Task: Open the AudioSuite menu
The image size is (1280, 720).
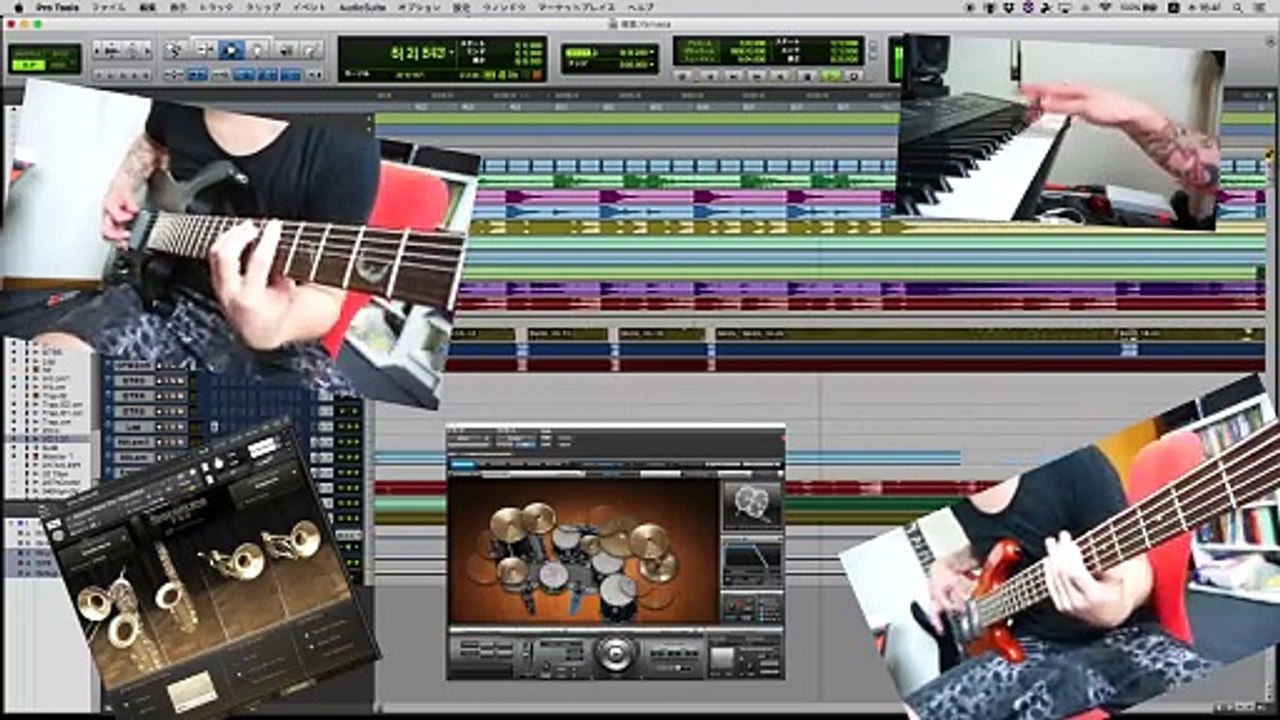Action: (361, 7)
